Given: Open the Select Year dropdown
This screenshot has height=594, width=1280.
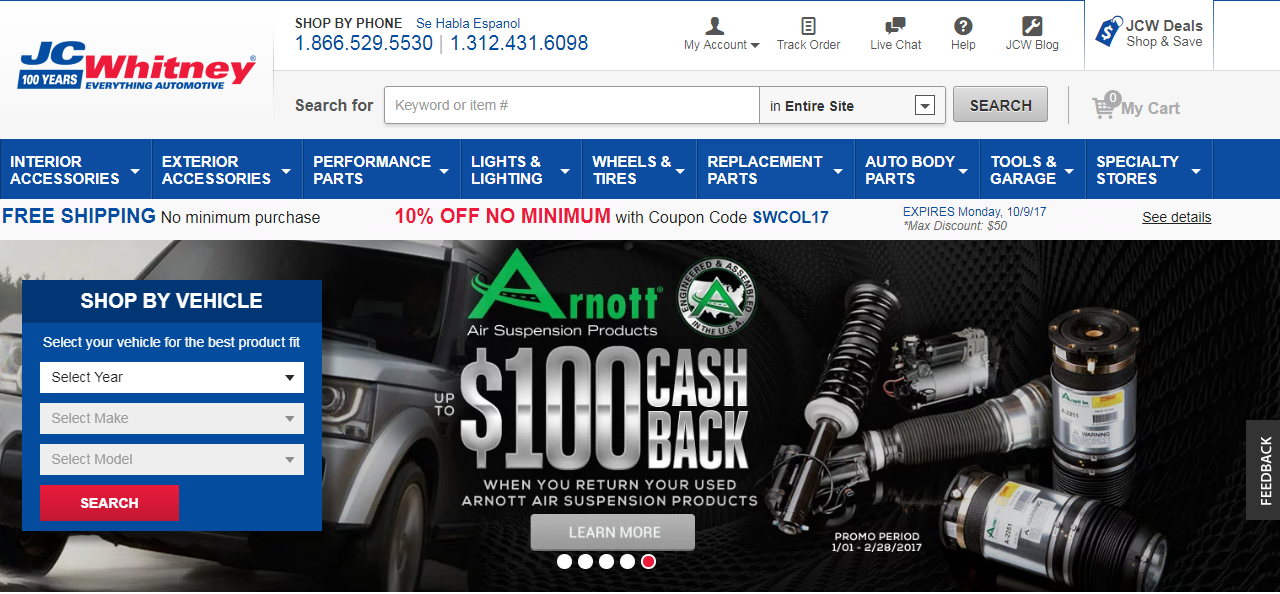Looking at the screenshot, I should coord(172,377).
